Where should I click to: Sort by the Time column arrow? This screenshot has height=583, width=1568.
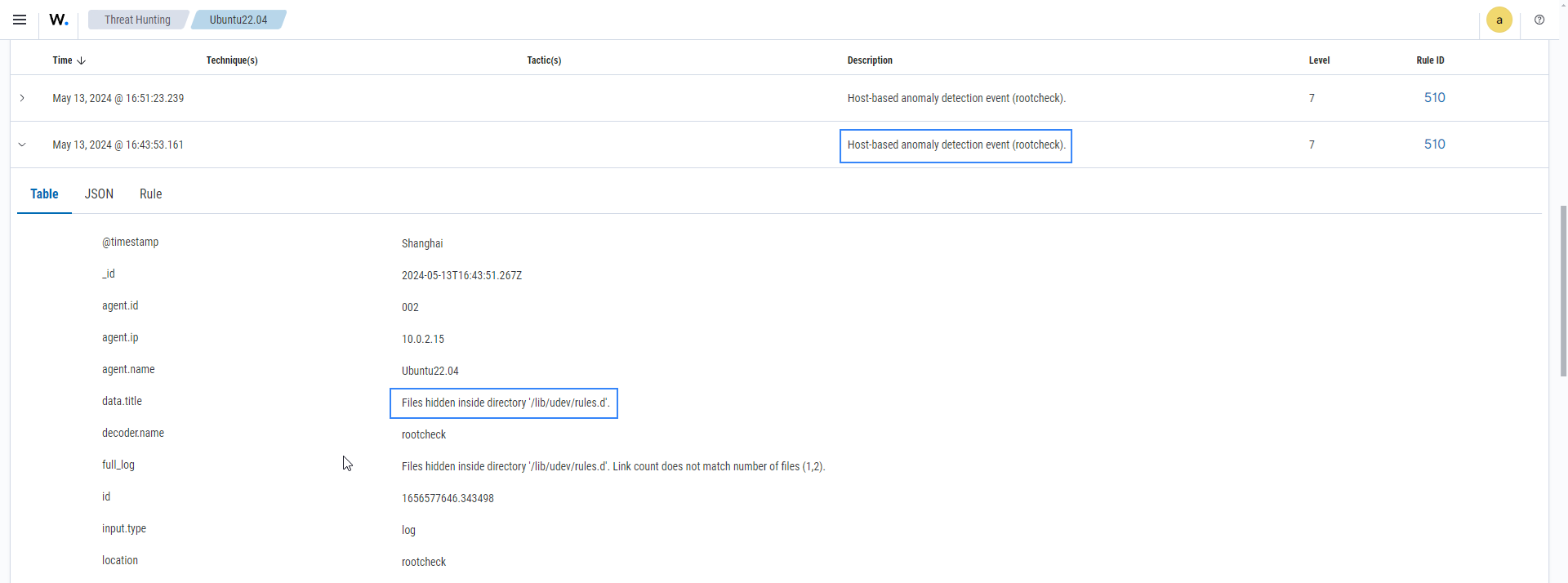(x=81, y=60)
